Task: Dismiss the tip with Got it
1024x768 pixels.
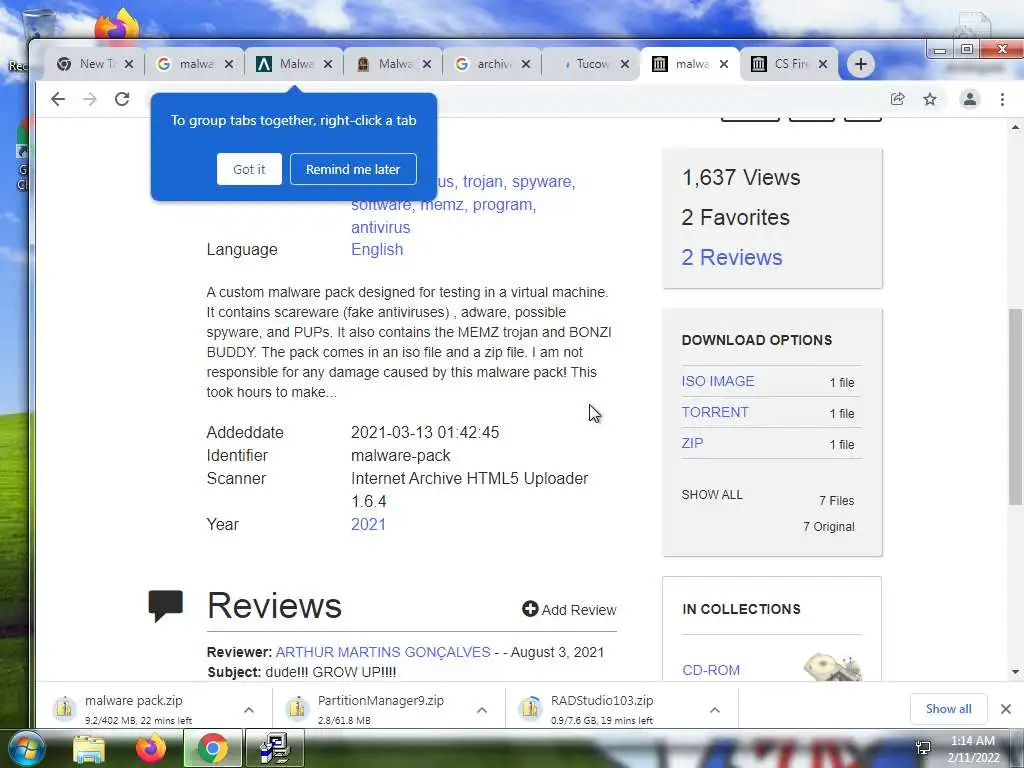Action: [x=249, y=169]
